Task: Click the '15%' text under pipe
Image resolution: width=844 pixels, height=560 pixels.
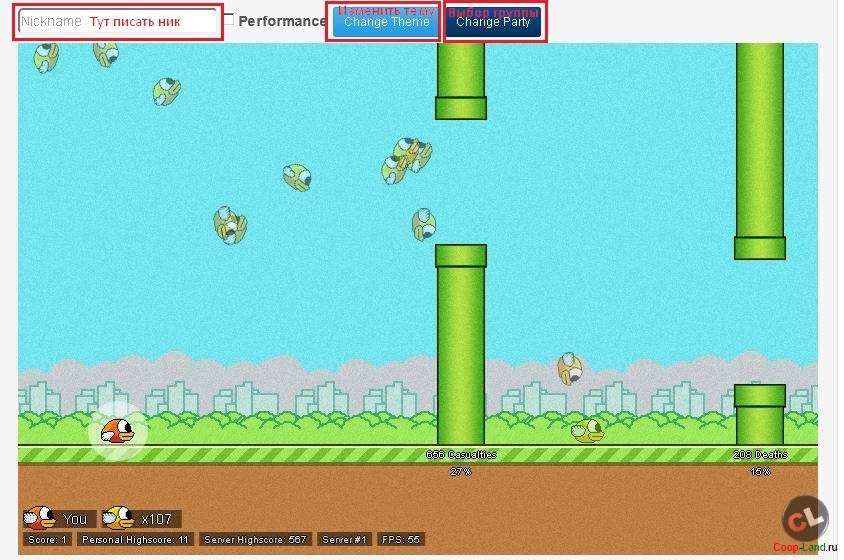Action: (760, 472)
